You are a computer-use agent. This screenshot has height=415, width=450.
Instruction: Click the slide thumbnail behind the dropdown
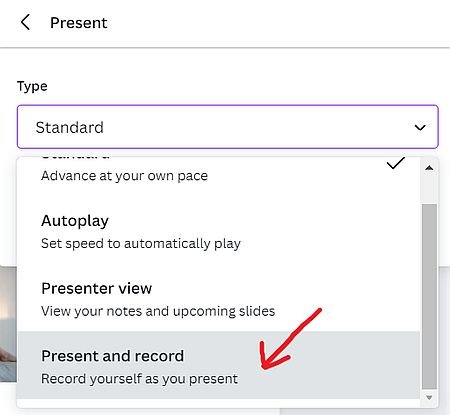click(8, 323)
